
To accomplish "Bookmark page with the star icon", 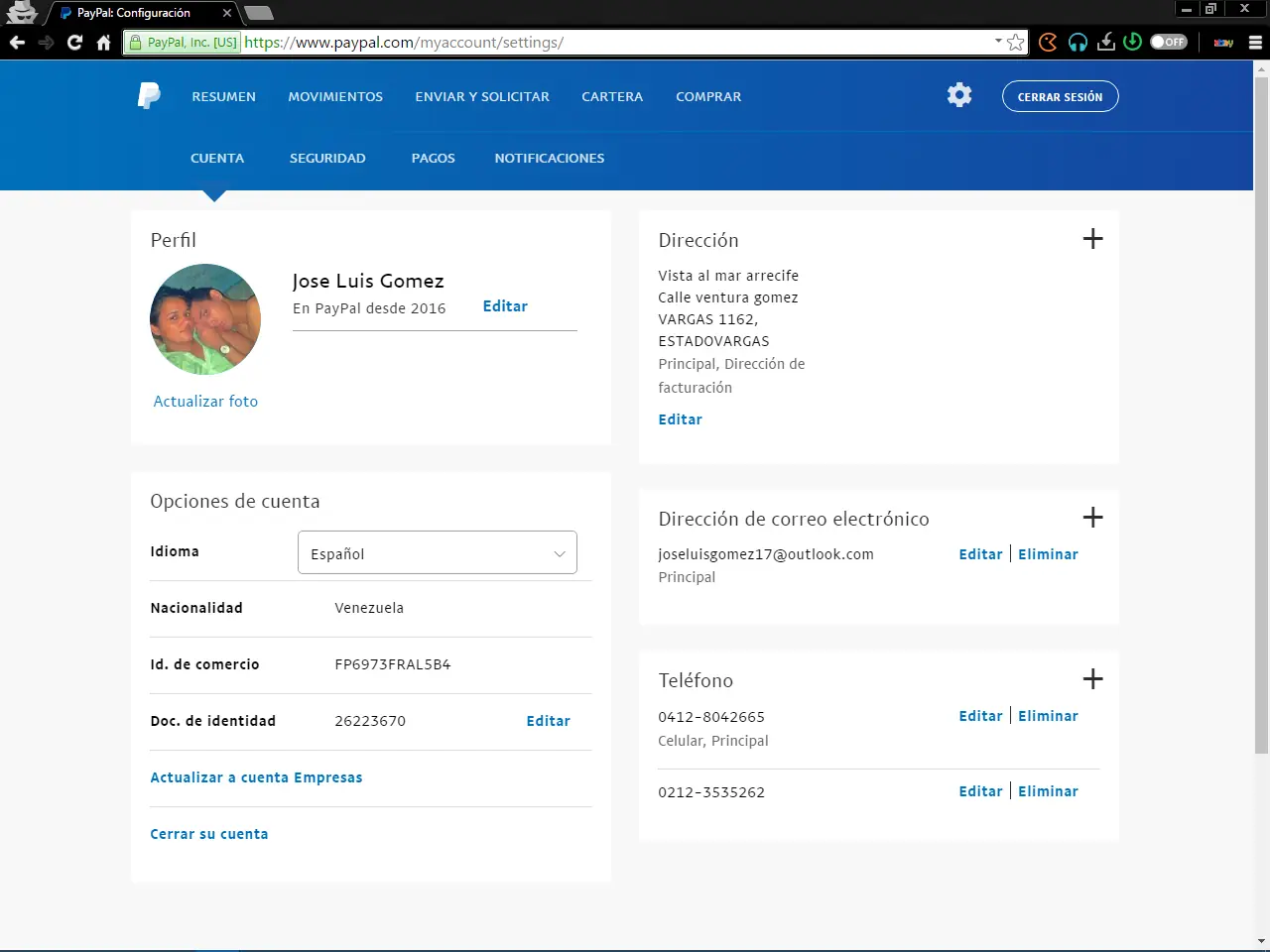I will (1015, 43).
